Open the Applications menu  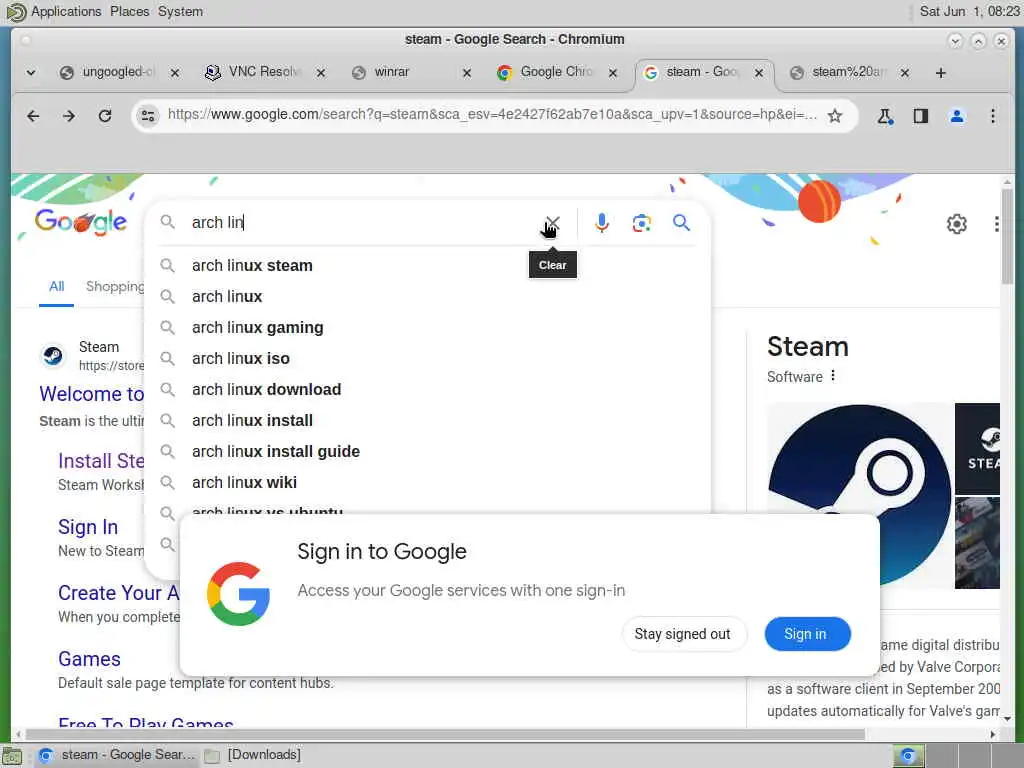coord(66,12)
